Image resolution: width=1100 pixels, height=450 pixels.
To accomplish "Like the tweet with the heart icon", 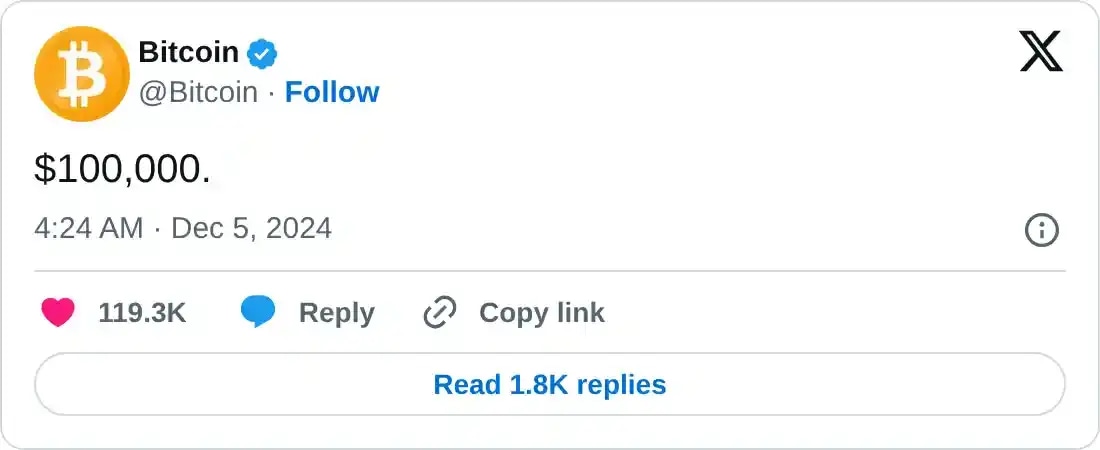I will click(x=58, y=313).
